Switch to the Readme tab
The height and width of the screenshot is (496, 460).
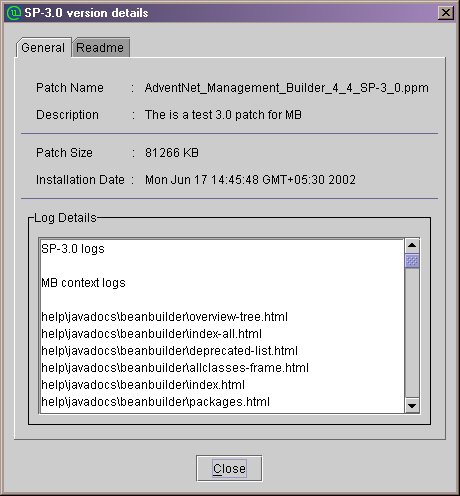point(100,47)
